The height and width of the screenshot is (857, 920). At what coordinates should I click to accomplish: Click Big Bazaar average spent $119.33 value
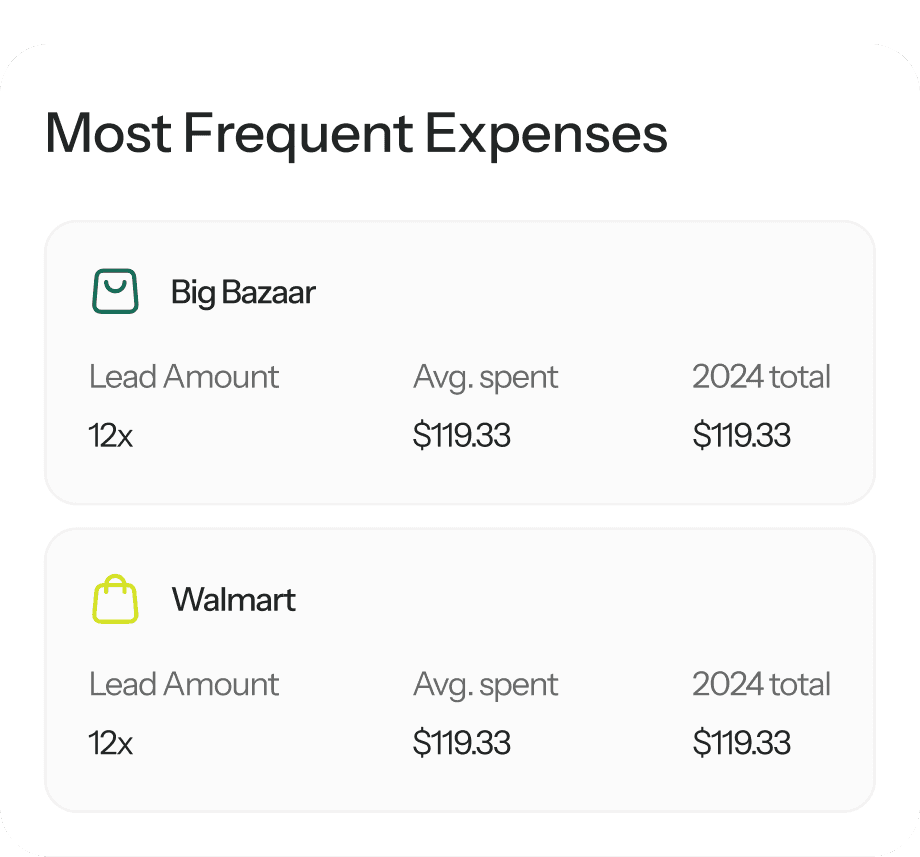pos(461,435)
